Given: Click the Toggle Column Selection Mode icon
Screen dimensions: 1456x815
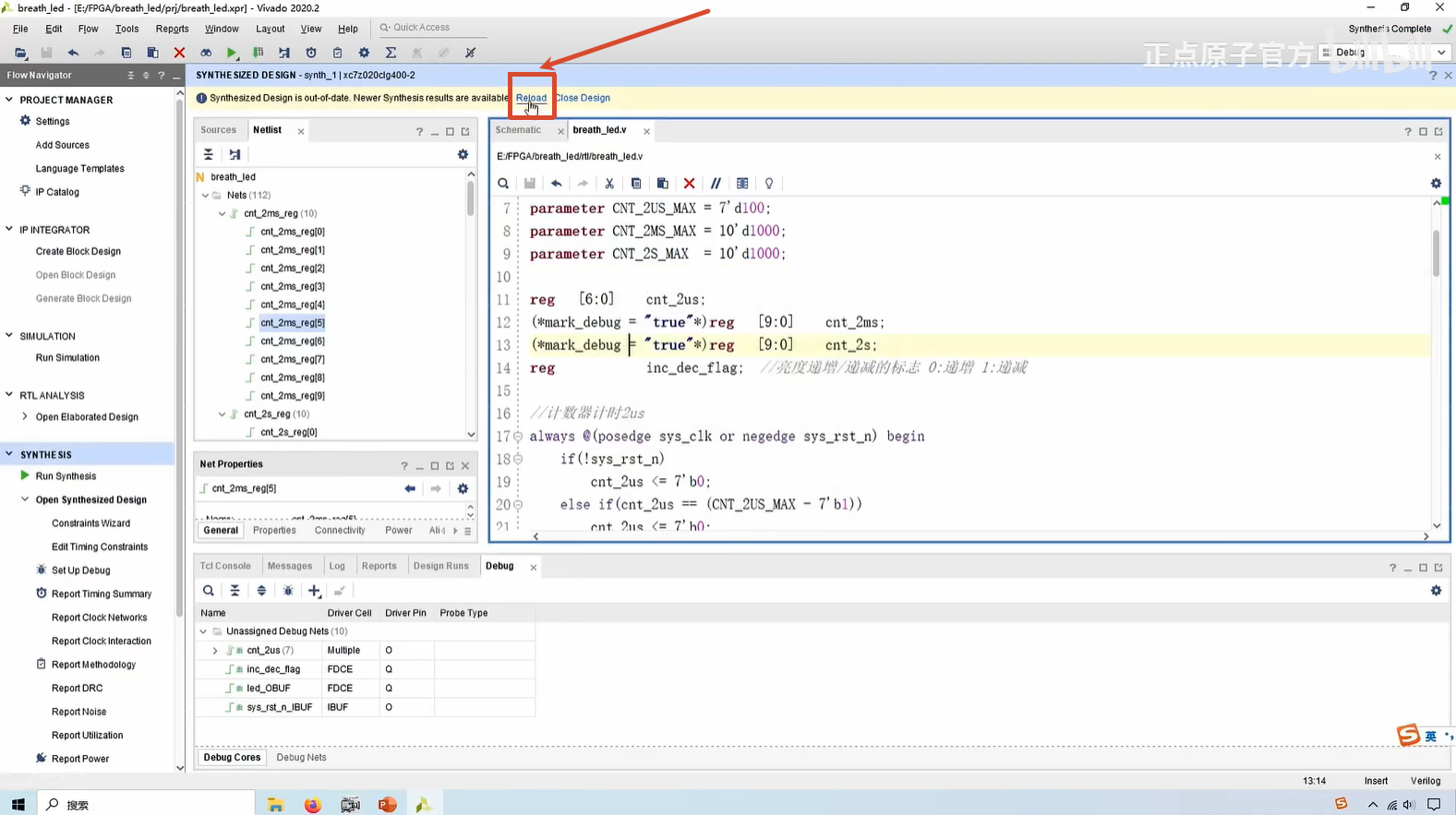Looking at the screenshot, I should [x=742, y=184].
